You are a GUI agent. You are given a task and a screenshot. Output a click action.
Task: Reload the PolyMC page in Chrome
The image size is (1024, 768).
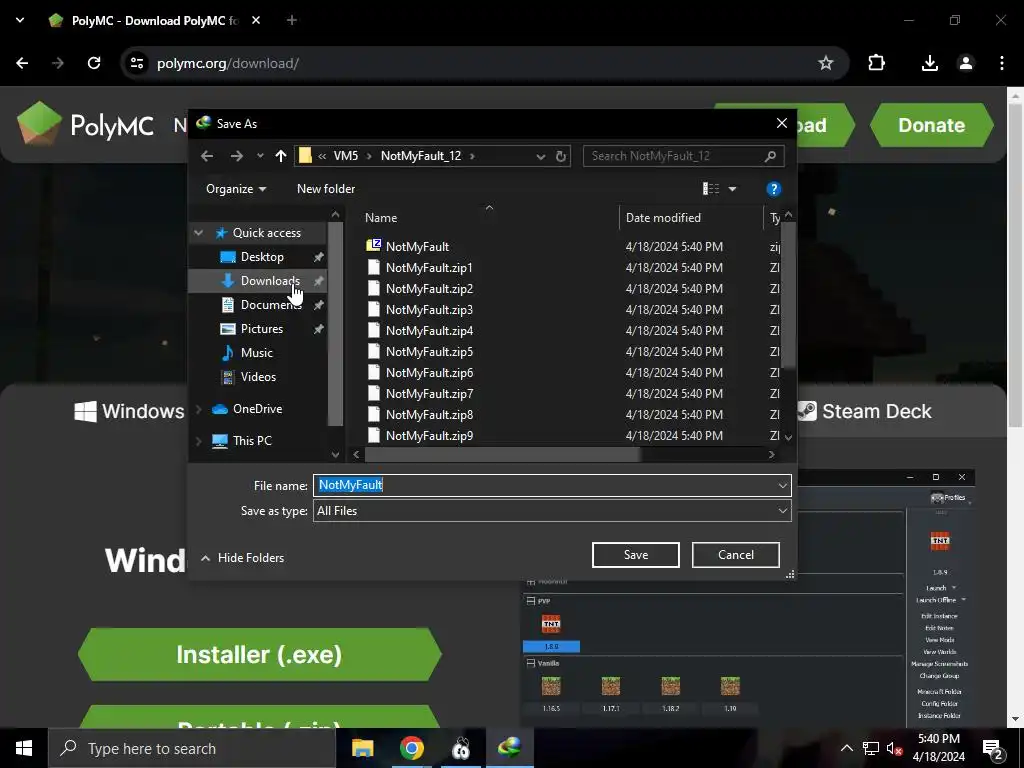94,63
